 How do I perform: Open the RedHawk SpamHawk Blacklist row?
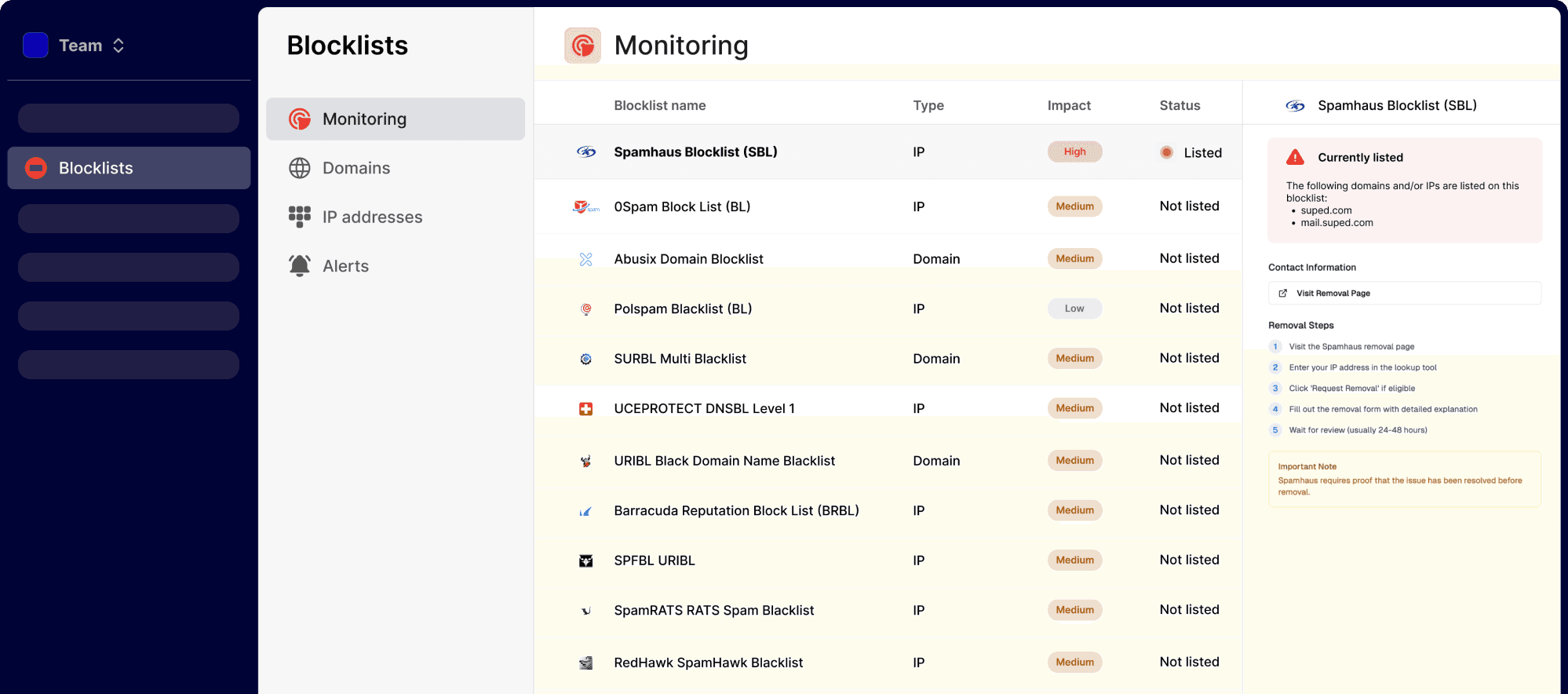click(x=888, y=663)
